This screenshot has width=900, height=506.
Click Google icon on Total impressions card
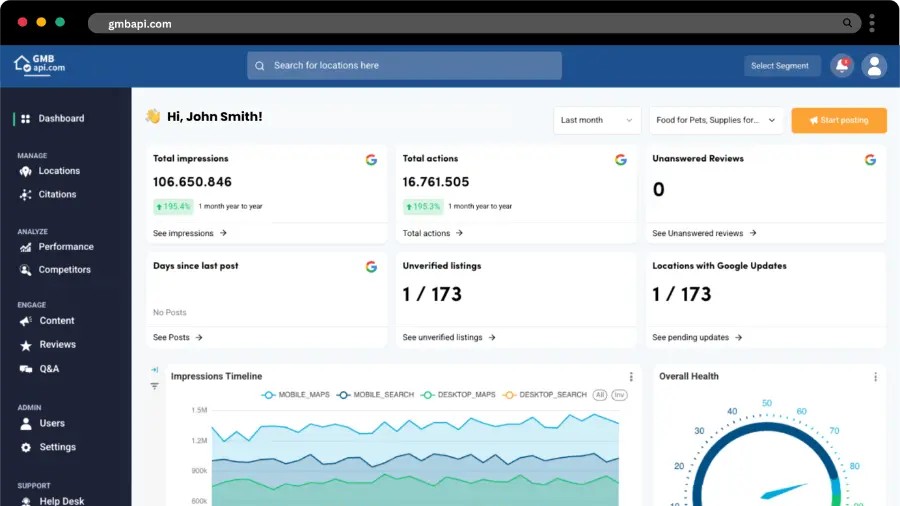(371, 160)
